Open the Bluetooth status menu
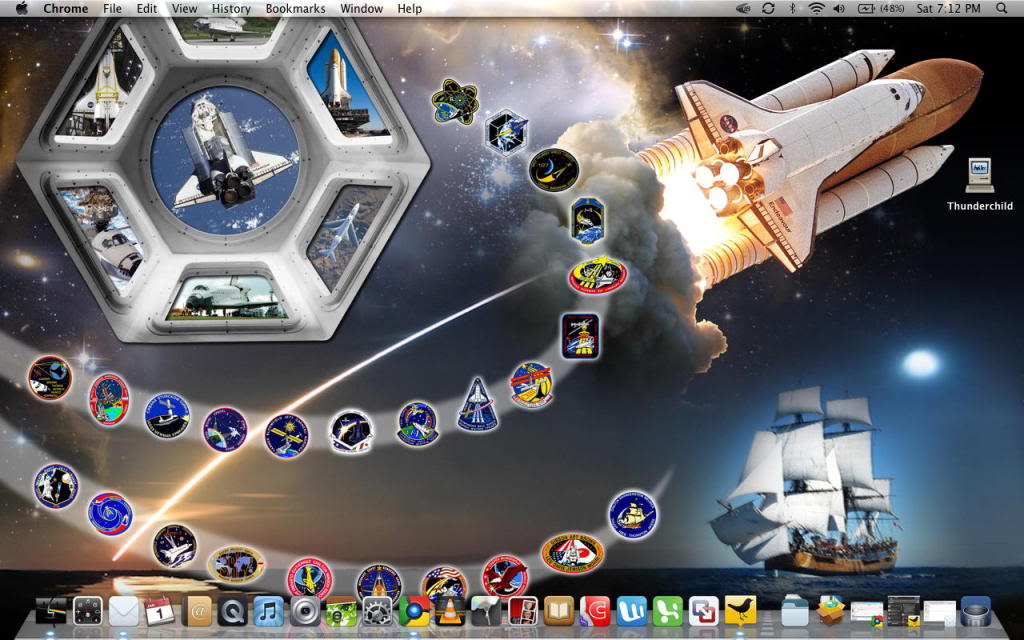1024x640 pixels. 793,8
